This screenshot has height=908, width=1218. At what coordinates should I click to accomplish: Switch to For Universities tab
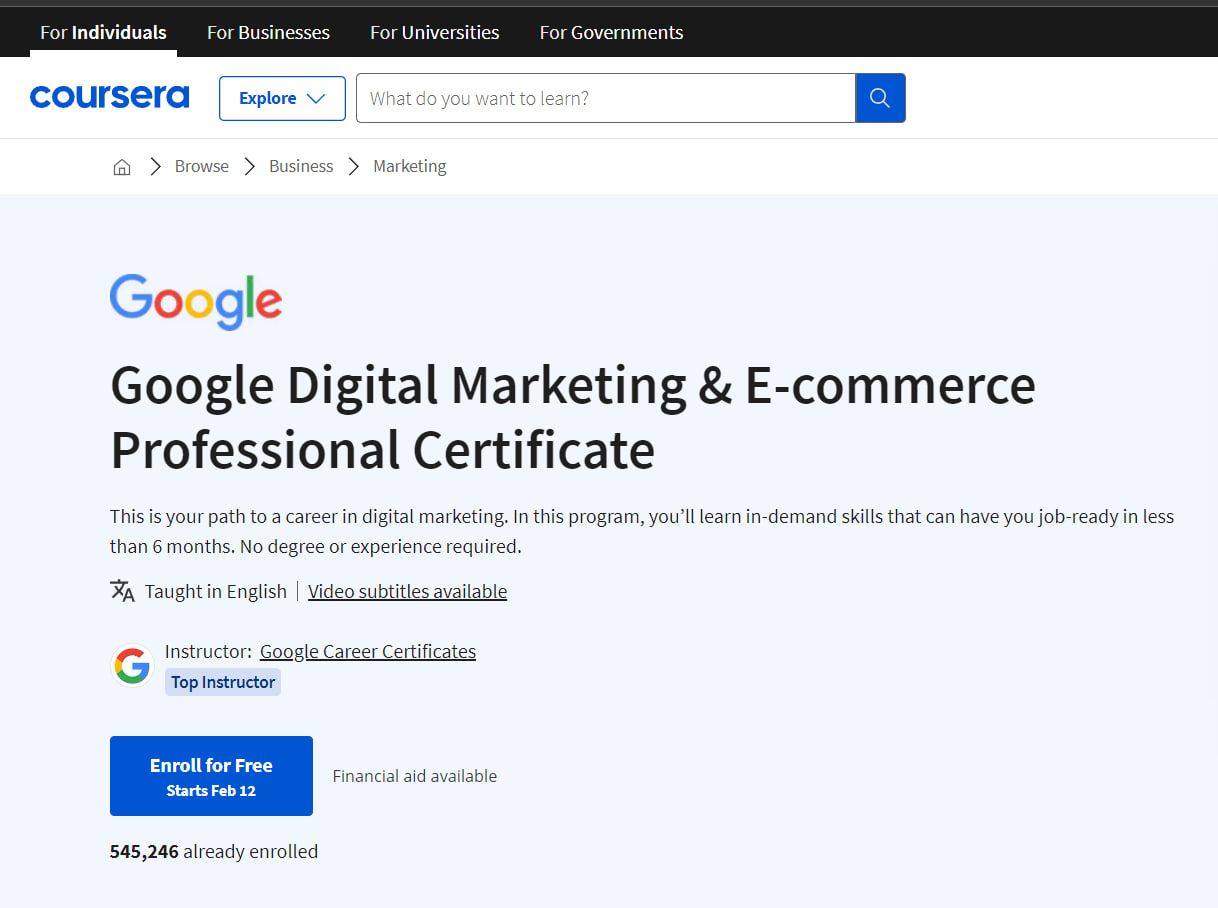click(434, 32)
